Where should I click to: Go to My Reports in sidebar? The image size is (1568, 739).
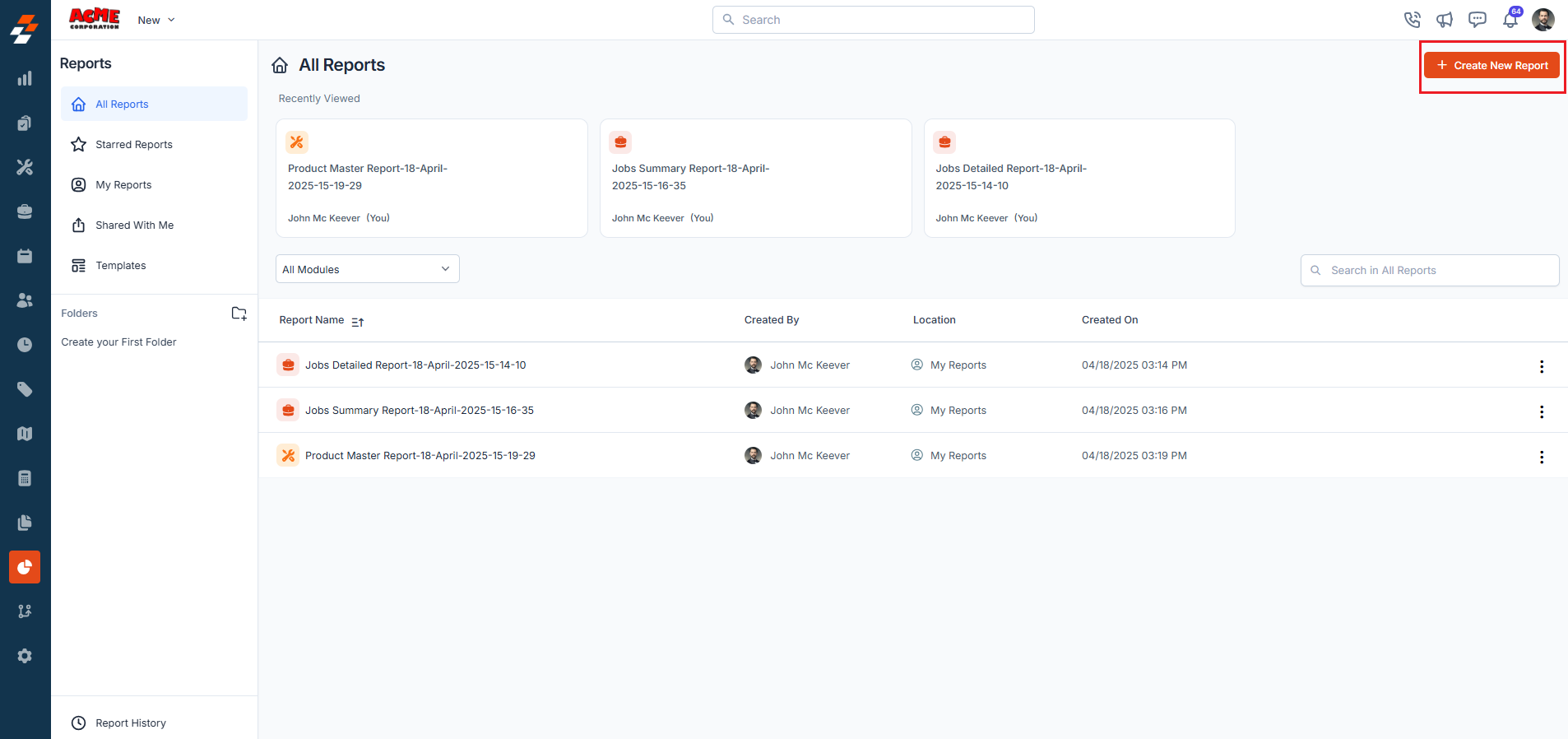click(154, 184)
